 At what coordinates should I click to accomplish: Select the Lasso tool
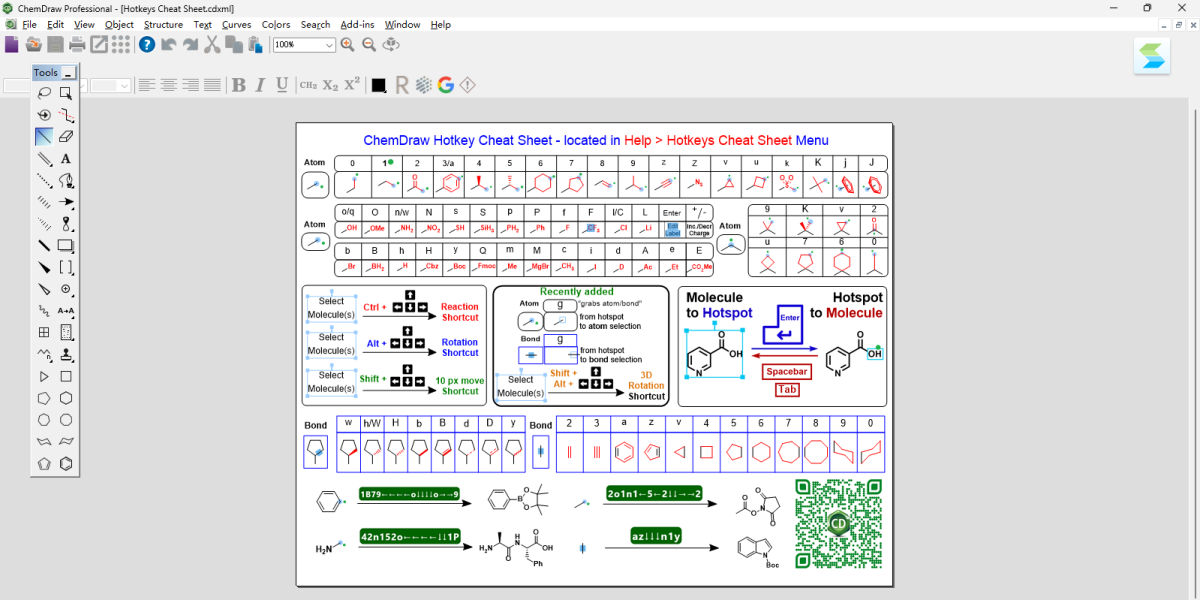[x=44, y=93]
